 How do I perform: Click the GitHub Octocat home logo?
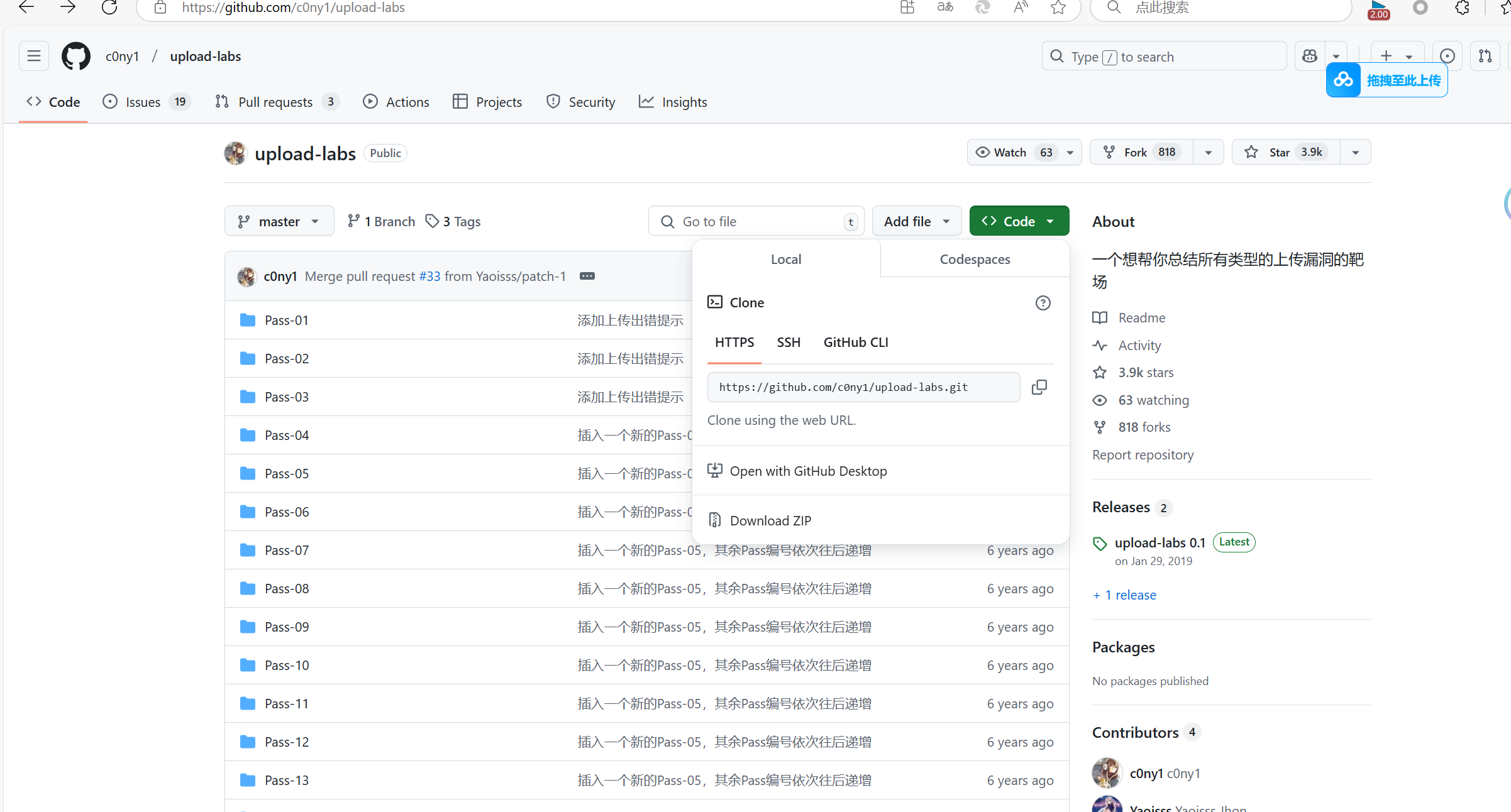point(76,57)
